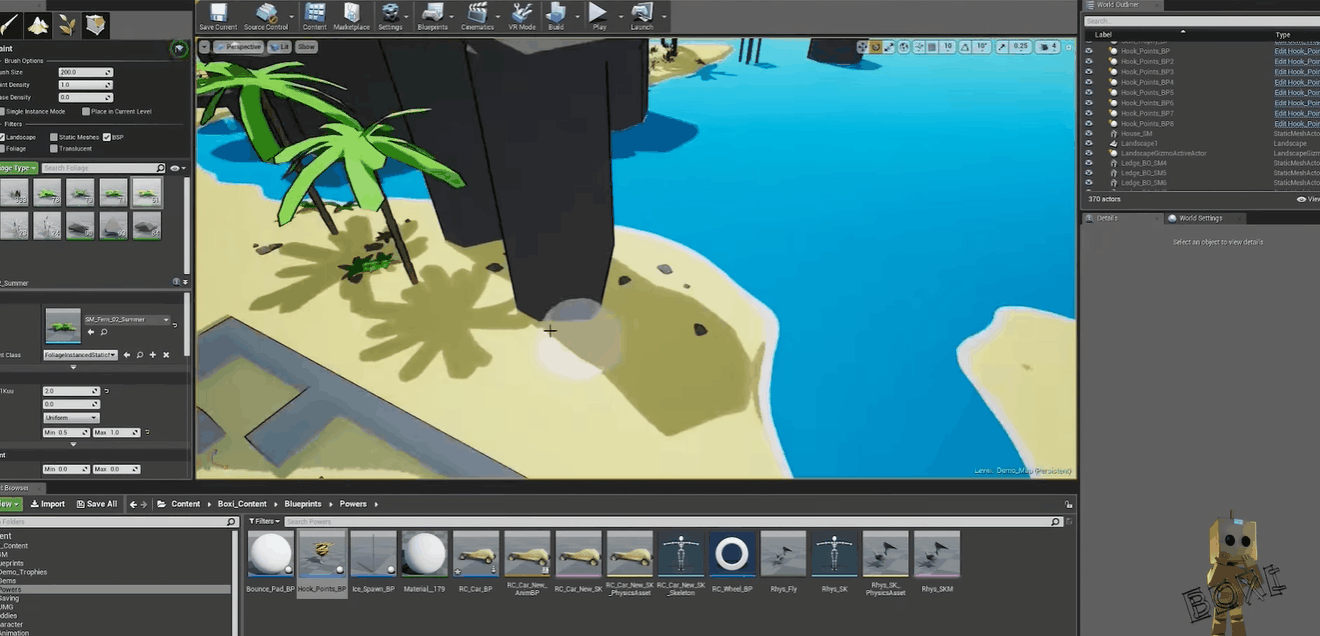Click Edit Hook_Points link for Hook_Points_BP2
Image resolution: width=1320 pixels, height=636 pixels.
(1297, 61)
